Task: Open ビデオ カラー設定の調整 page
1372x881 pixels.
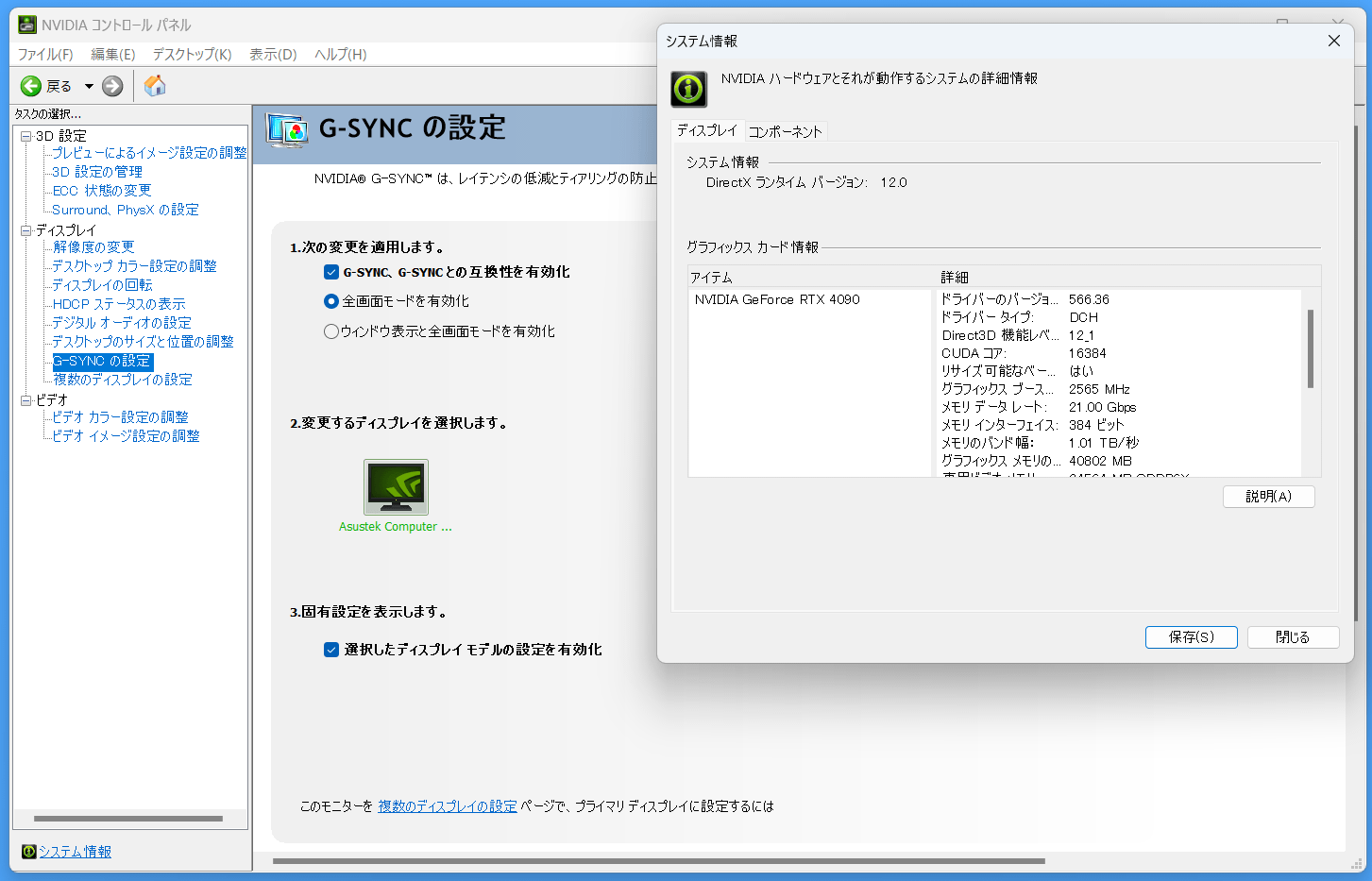Action: (120, 417)
